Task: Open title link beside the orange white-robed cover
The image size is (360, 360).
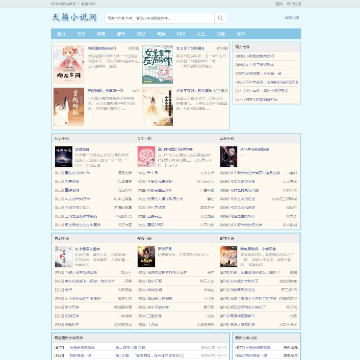Action: click(x=106, y=90)
